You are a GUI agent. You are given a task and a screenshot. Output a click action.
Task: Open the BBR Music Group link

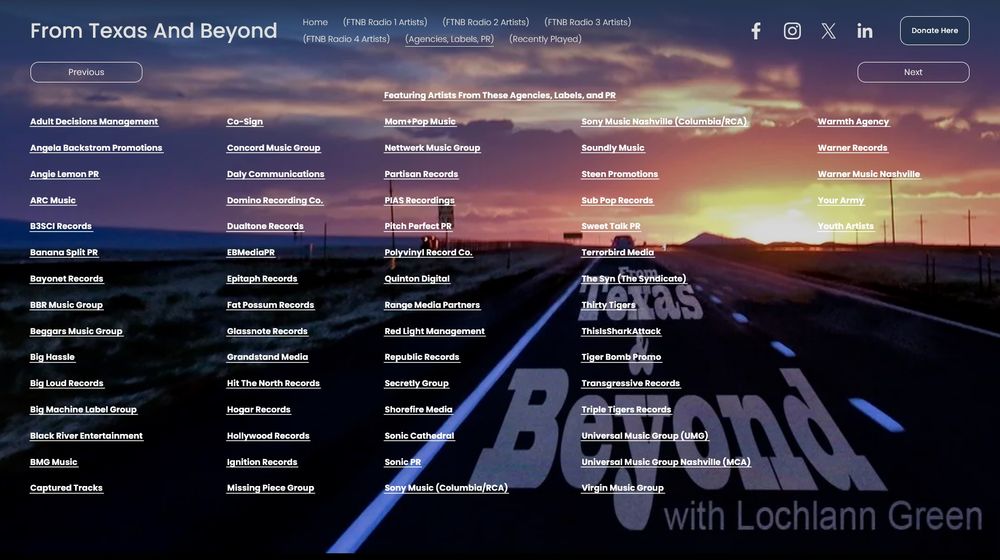click(66, 304)
